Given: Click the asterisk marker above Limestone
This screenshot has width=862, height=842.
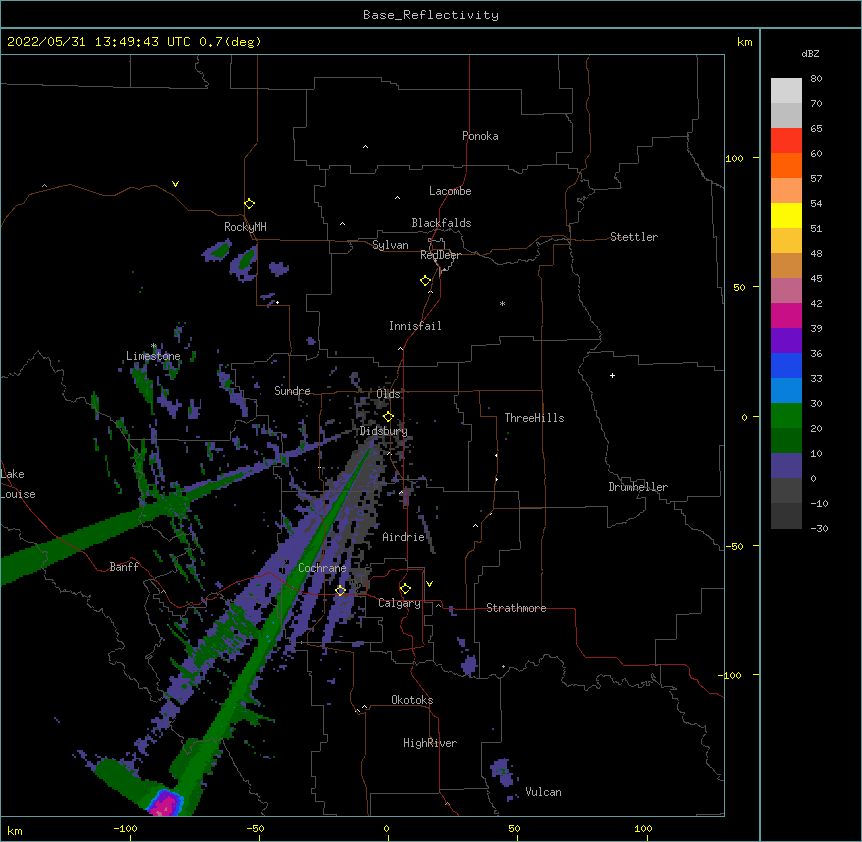Looking at the screenshot, I should tap(154, 346).
